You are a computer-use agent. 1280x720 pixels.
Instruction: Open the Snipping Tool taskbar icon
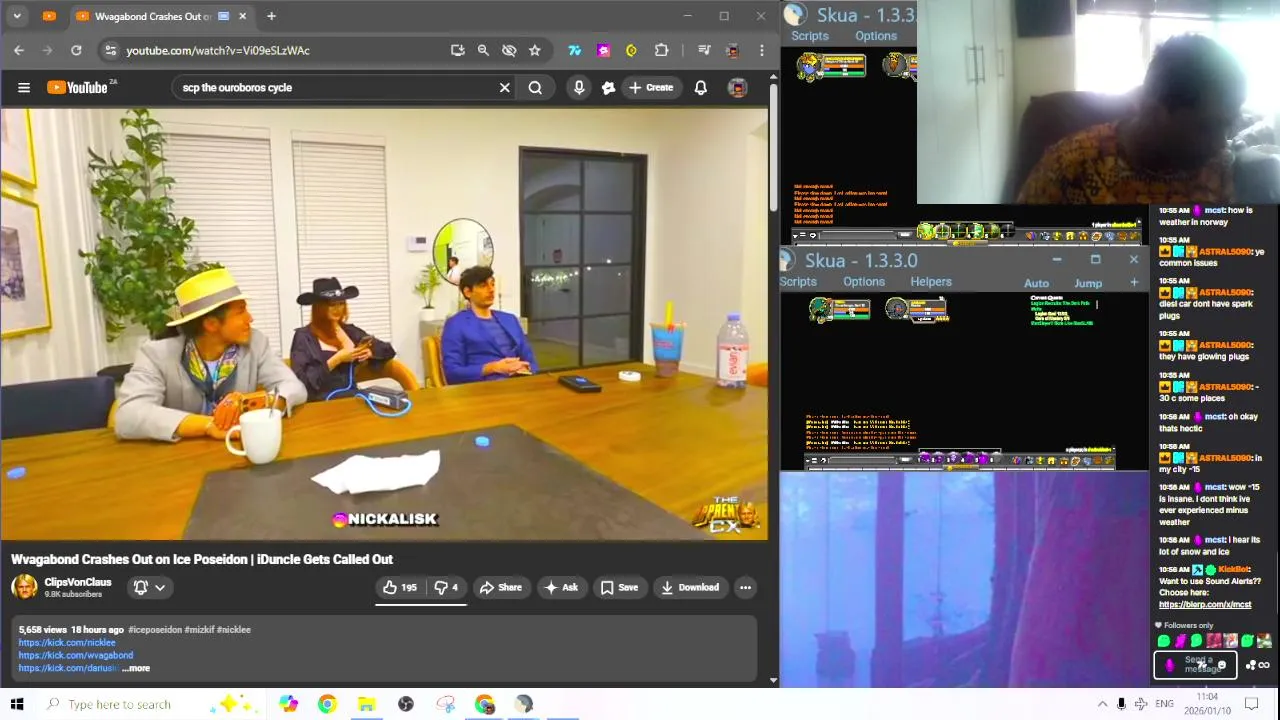pyautogui.click(x=445, y=704)
